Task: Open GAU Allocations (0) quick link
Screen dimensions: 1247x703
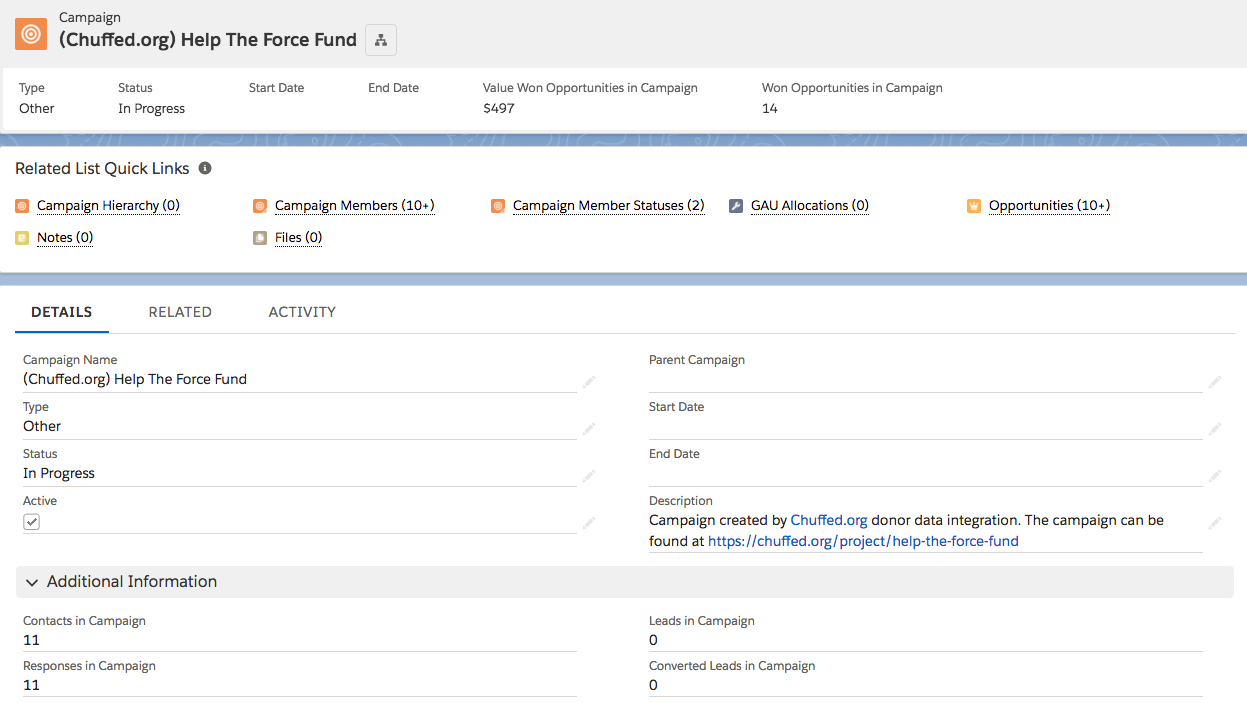Action: tap(809, 206)
